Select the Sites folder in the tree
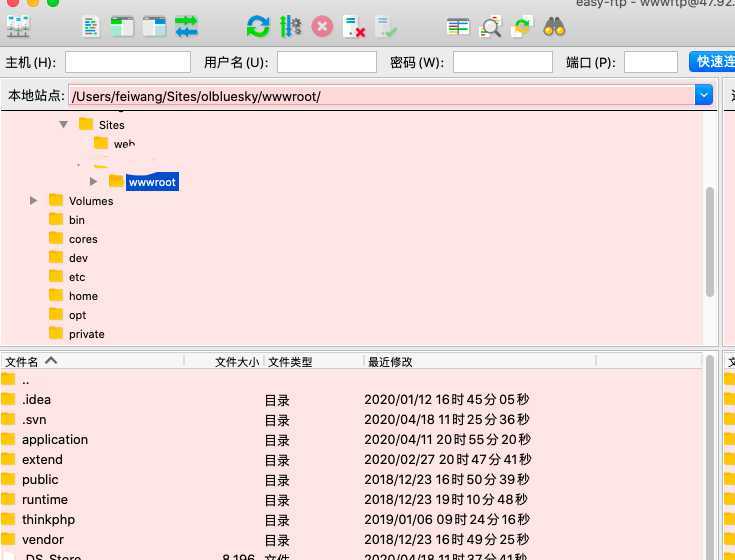 click(x=112, y=125)
